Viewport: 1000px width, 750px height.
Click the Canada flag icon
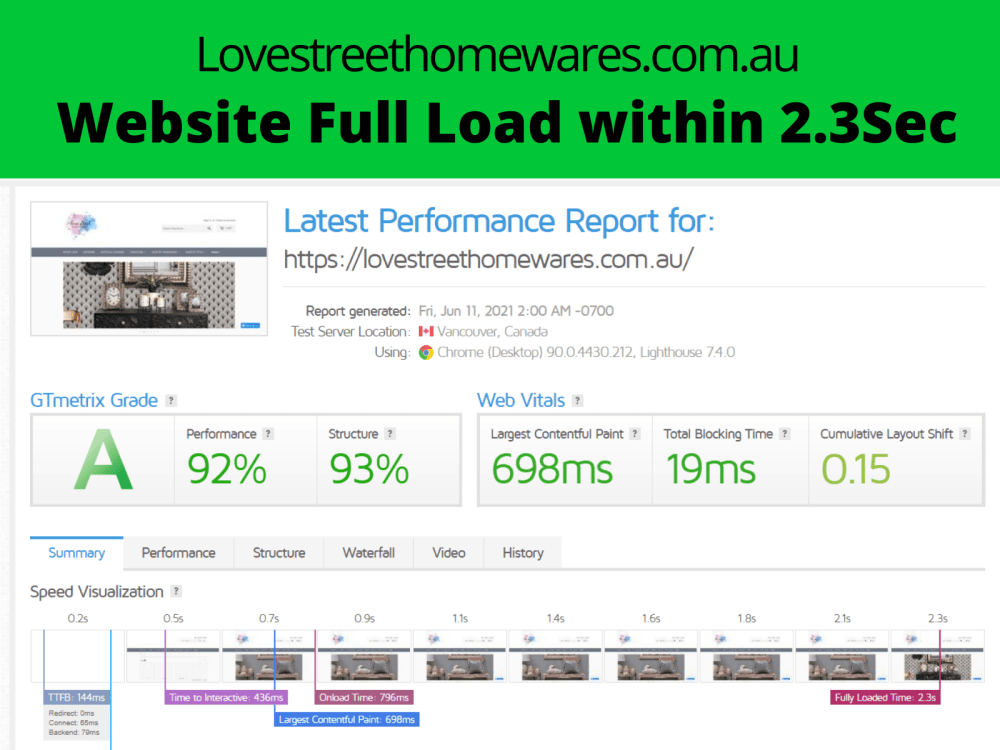[426, 332]
